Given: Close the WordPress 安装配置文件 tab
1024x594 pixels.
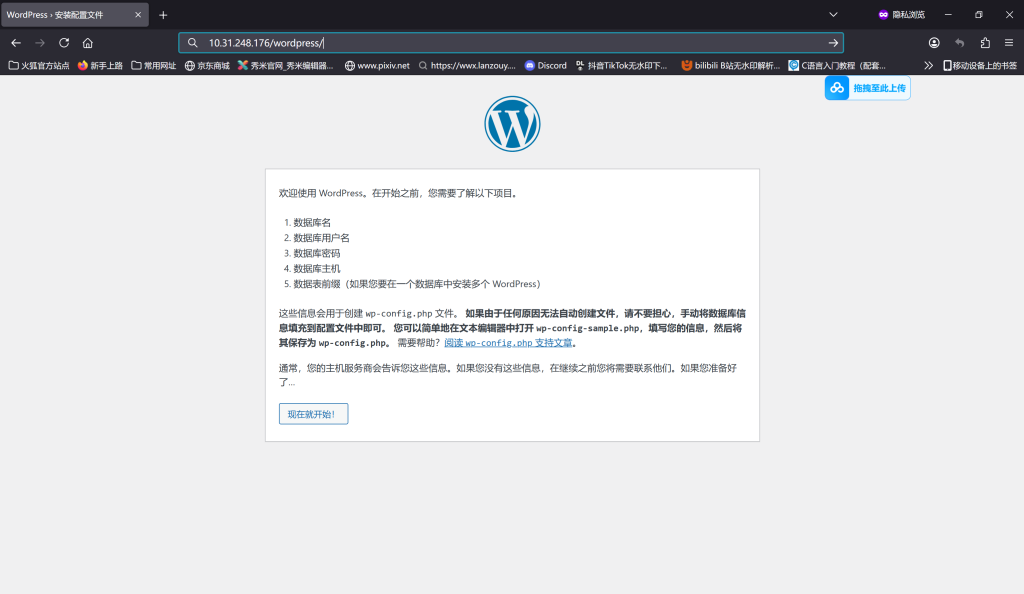Looking at the screenshot, I should coord(138,15).
